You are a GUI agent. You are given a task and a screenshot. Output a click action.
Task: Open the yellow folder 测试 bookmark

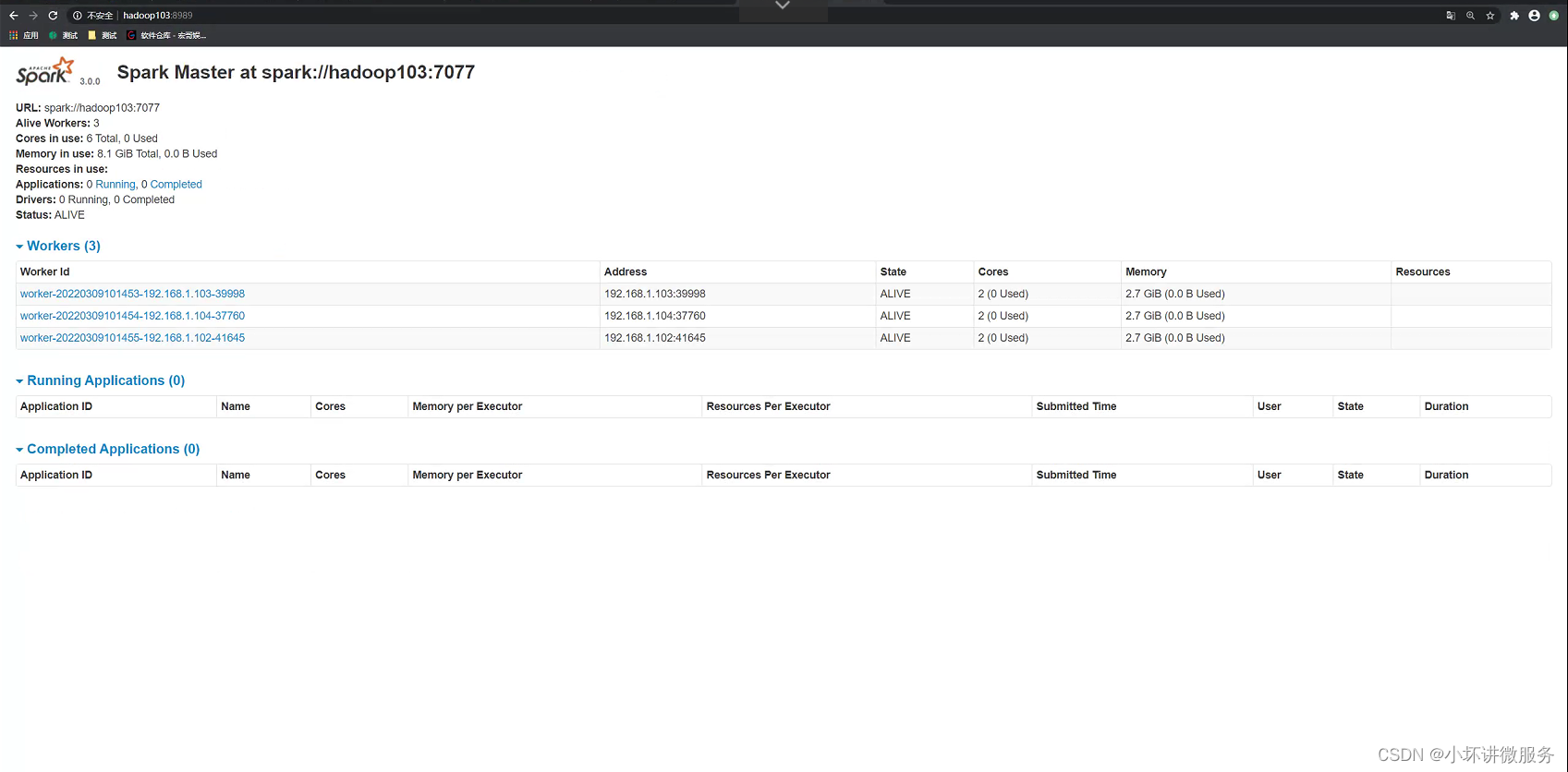pyautogui.click(x=103, y=35)
